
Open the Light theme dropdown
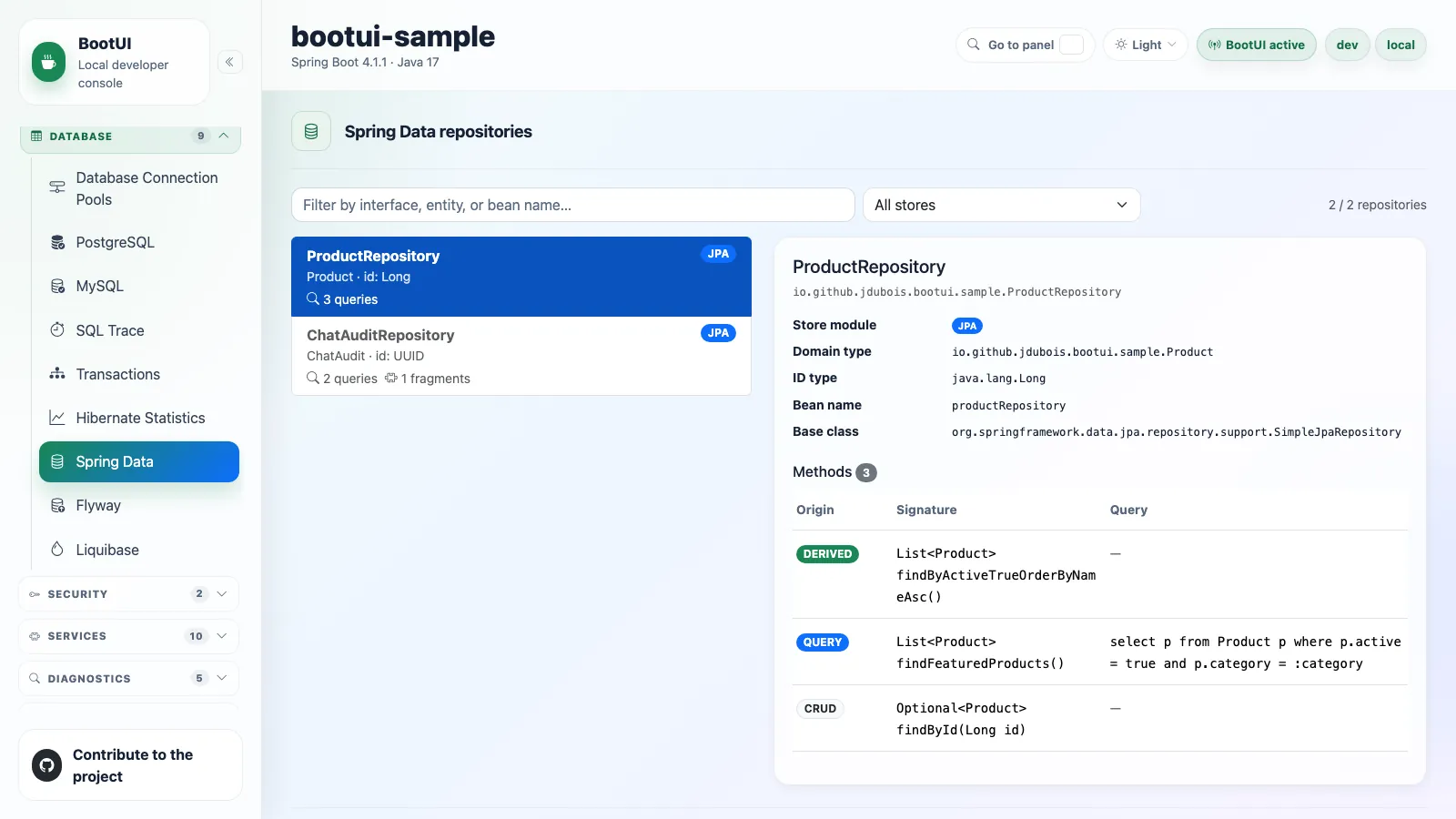[x=1146, y=45]
